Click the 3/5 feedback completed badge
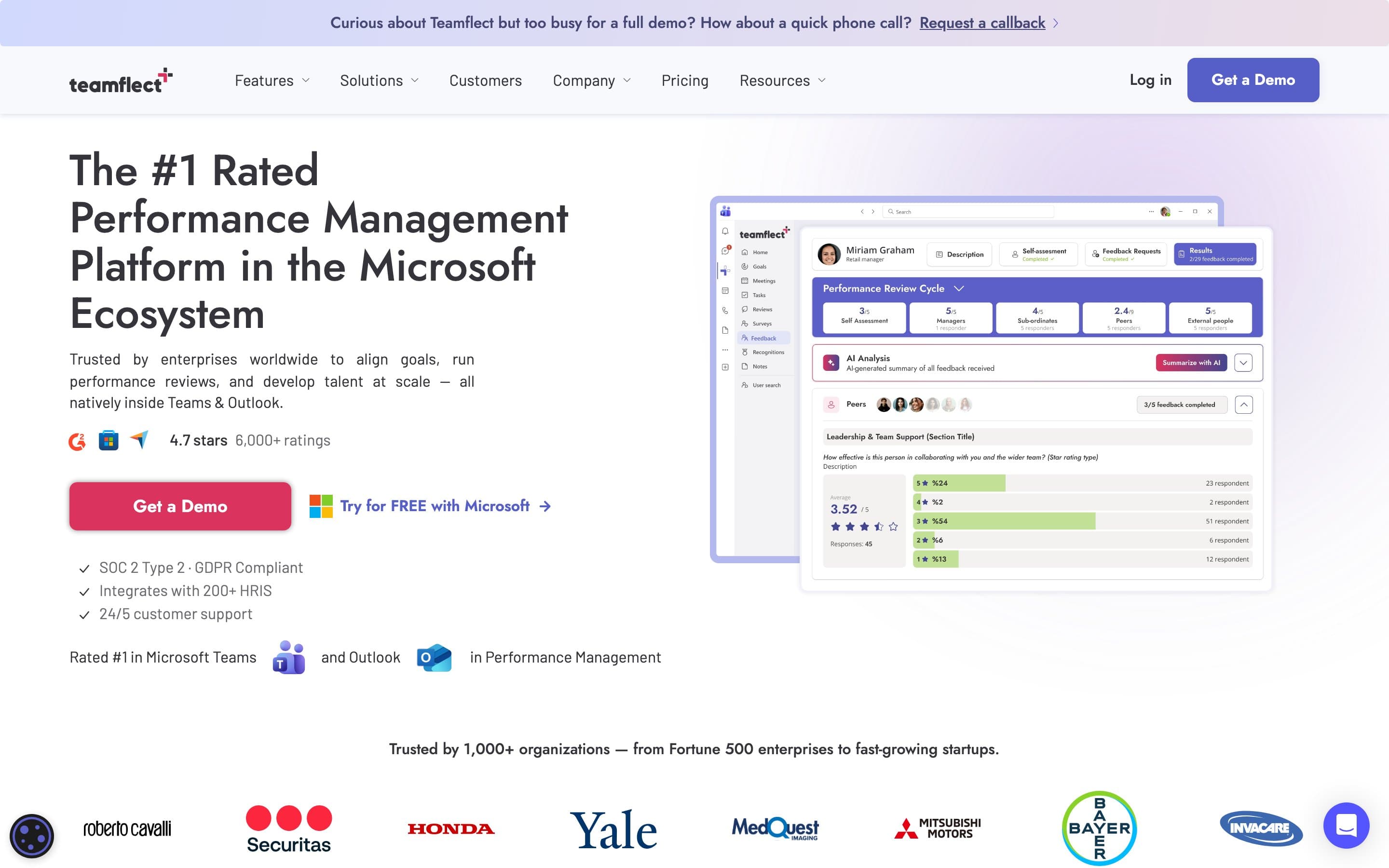Image resolution: width=1389 pixels, height=868 pixels. (x=1182, y=405)
